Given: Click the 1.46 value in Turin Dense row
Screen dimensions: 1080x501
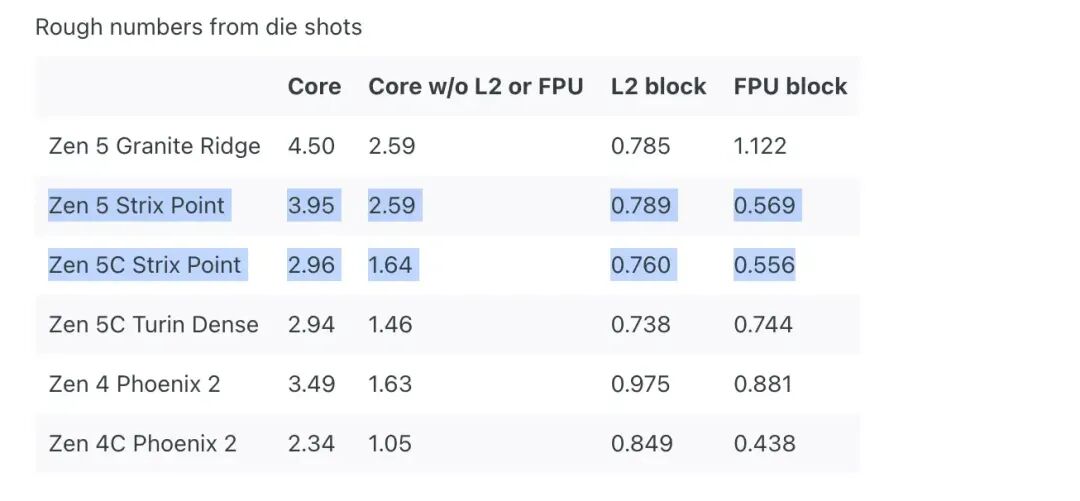Looking at the screenshot, I should (390, 325).
